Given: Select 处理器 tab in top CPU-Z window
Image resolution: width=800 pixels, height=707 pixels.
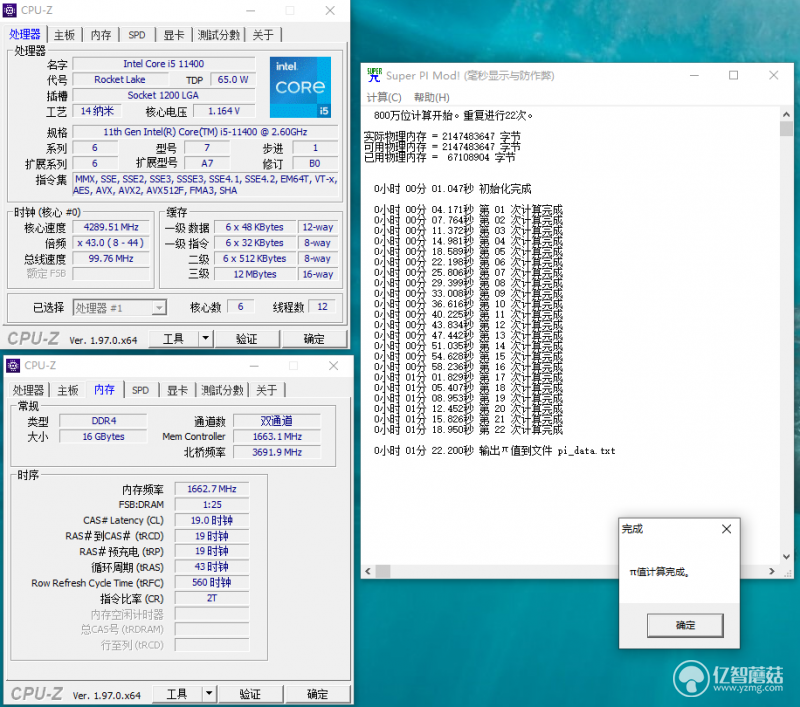Looking at the screenshot, I should click(24, 34).
